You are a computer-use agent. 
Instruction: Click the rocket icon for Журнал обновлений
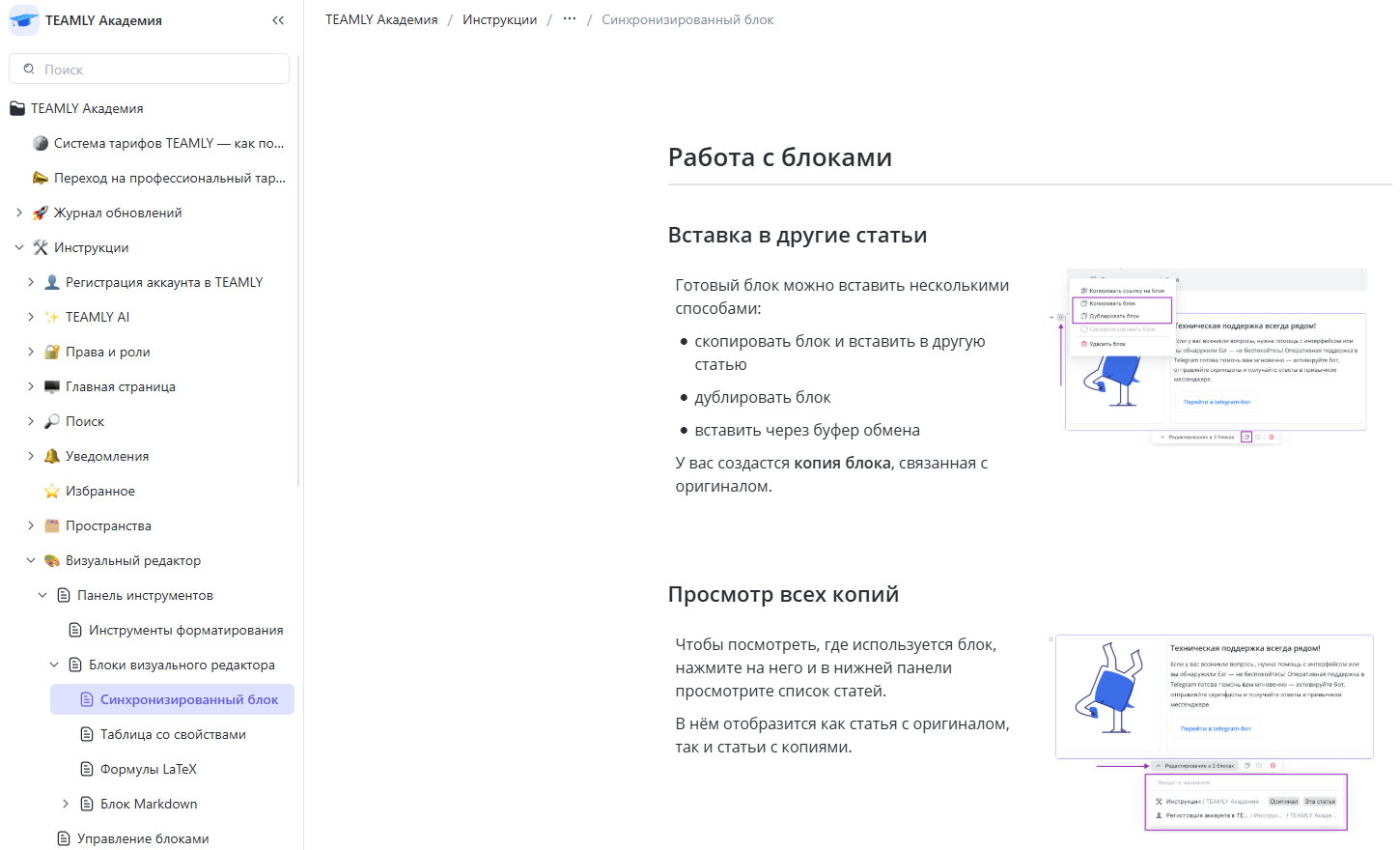click(41, 212)
